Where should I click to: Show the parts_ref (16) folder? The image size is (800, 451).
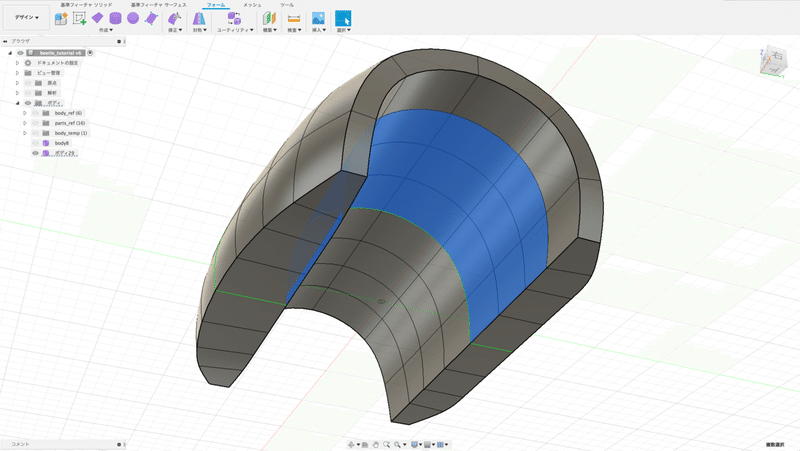pos(35,123)
